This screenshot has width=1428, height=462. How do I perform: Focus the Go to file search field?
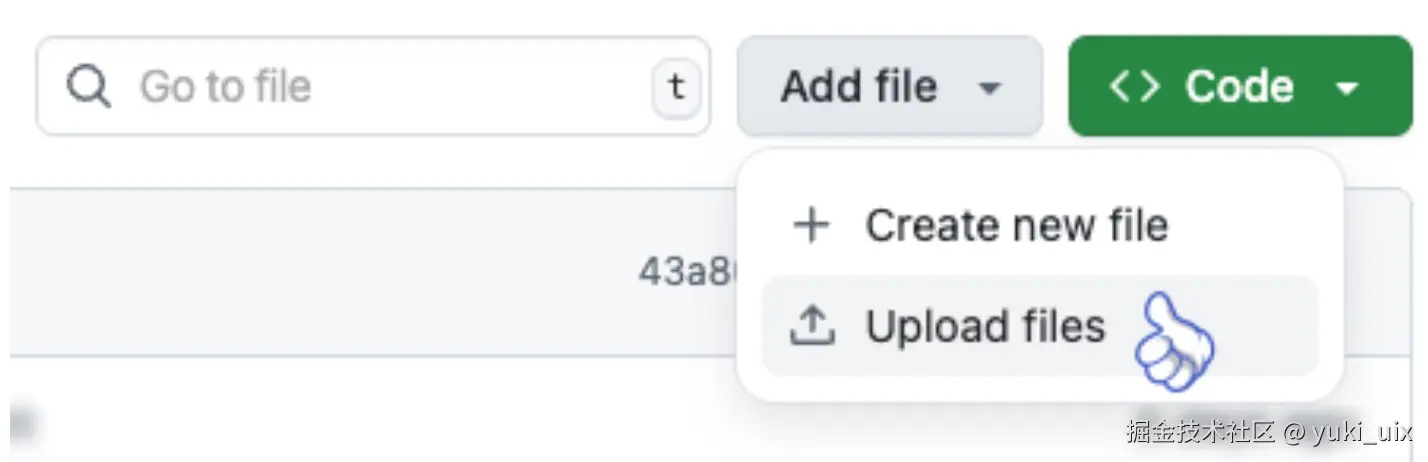click(373, 86)
